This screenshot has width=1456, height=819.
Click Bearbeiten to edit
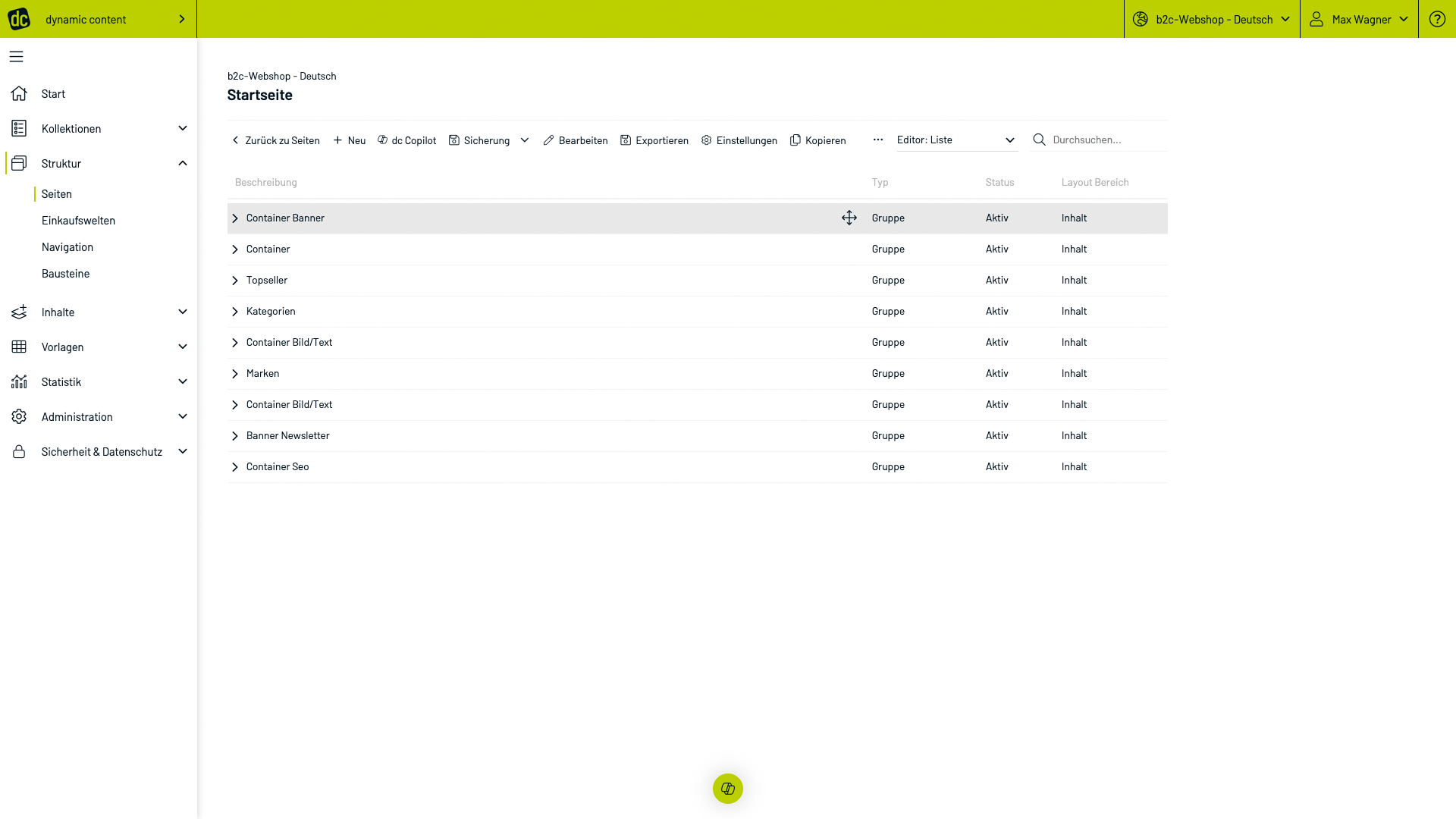click(576, 140)
